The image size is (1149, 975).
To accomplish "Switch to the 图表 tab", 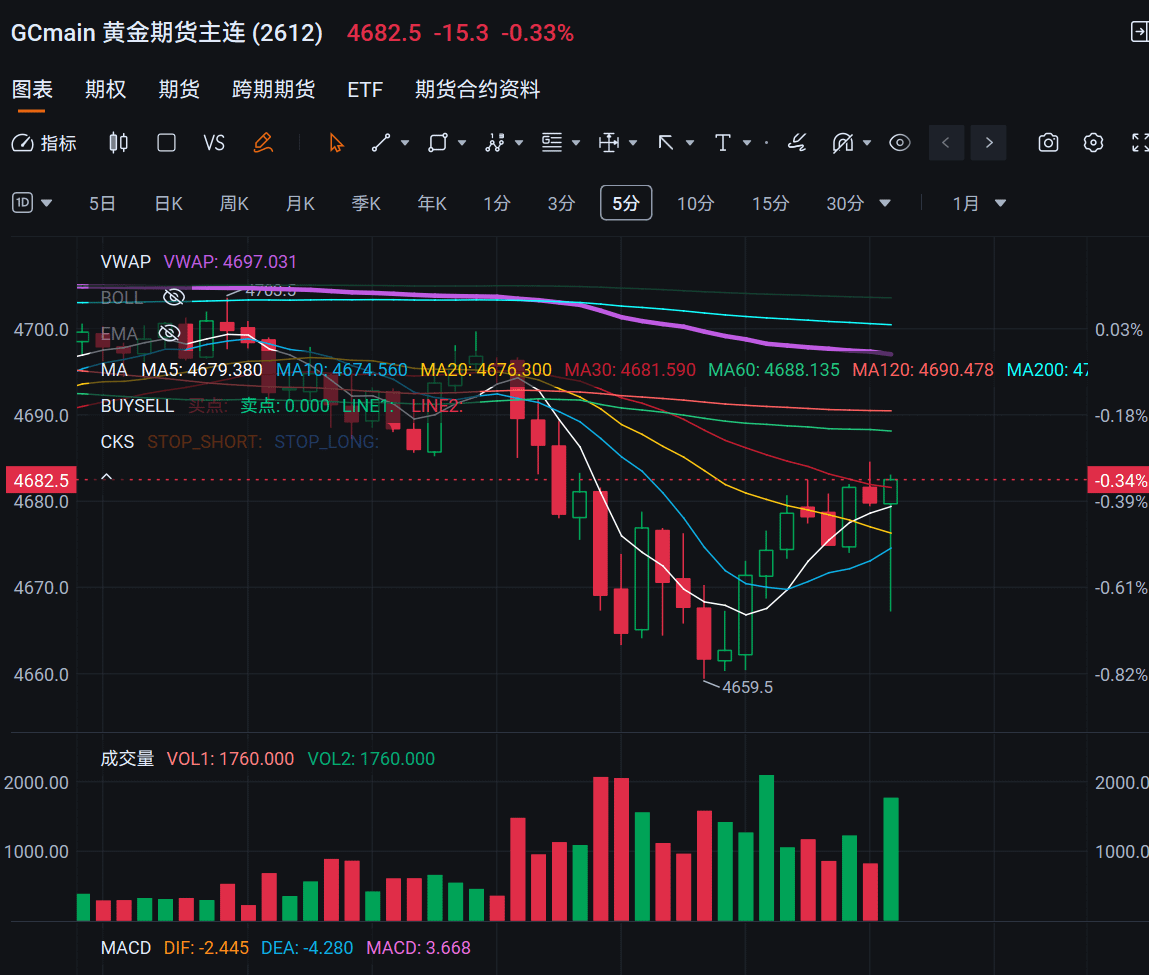I will point(32,89).
